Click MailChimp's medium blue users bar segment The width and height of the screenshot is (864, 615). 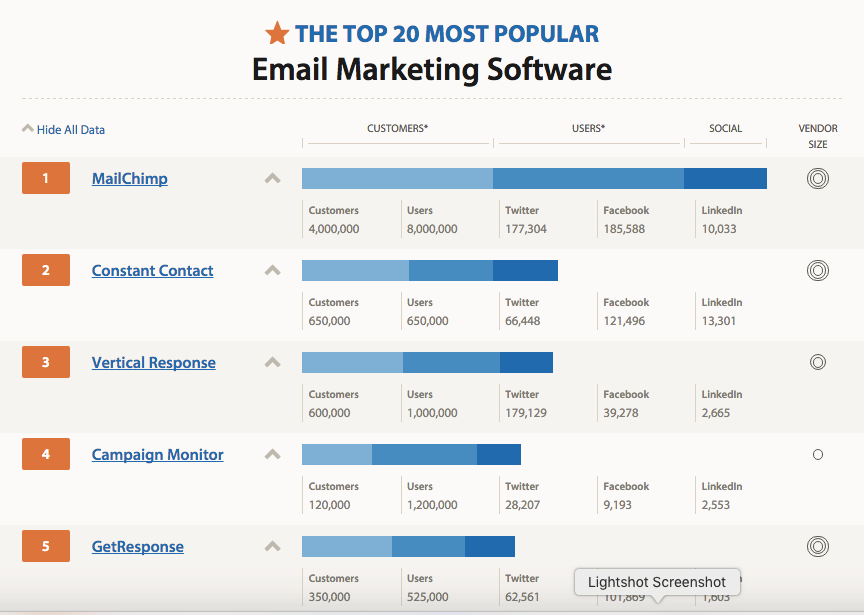(588, 179)
